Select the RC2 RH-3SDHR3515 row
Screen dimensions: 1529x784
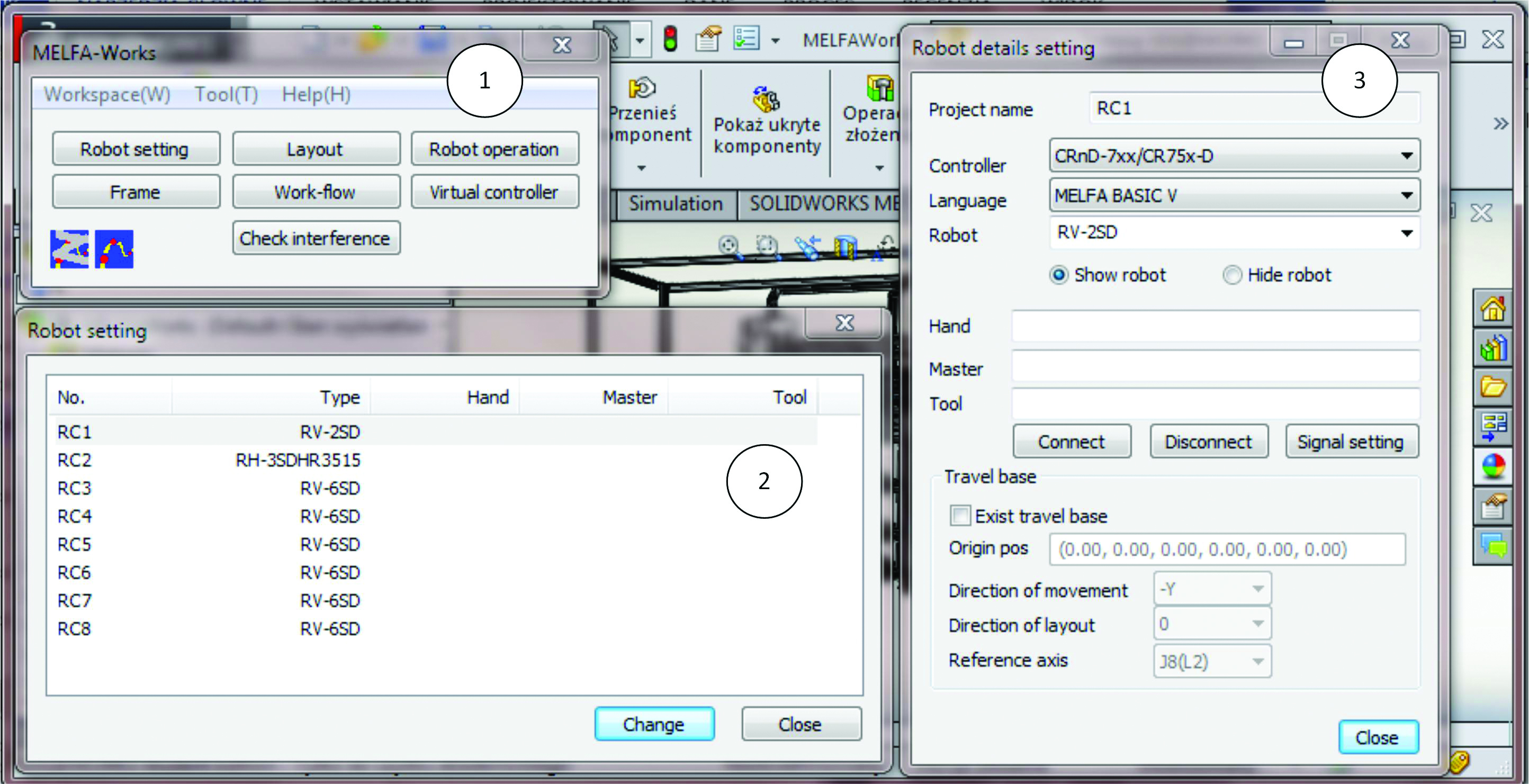click(x=436, y=460)
